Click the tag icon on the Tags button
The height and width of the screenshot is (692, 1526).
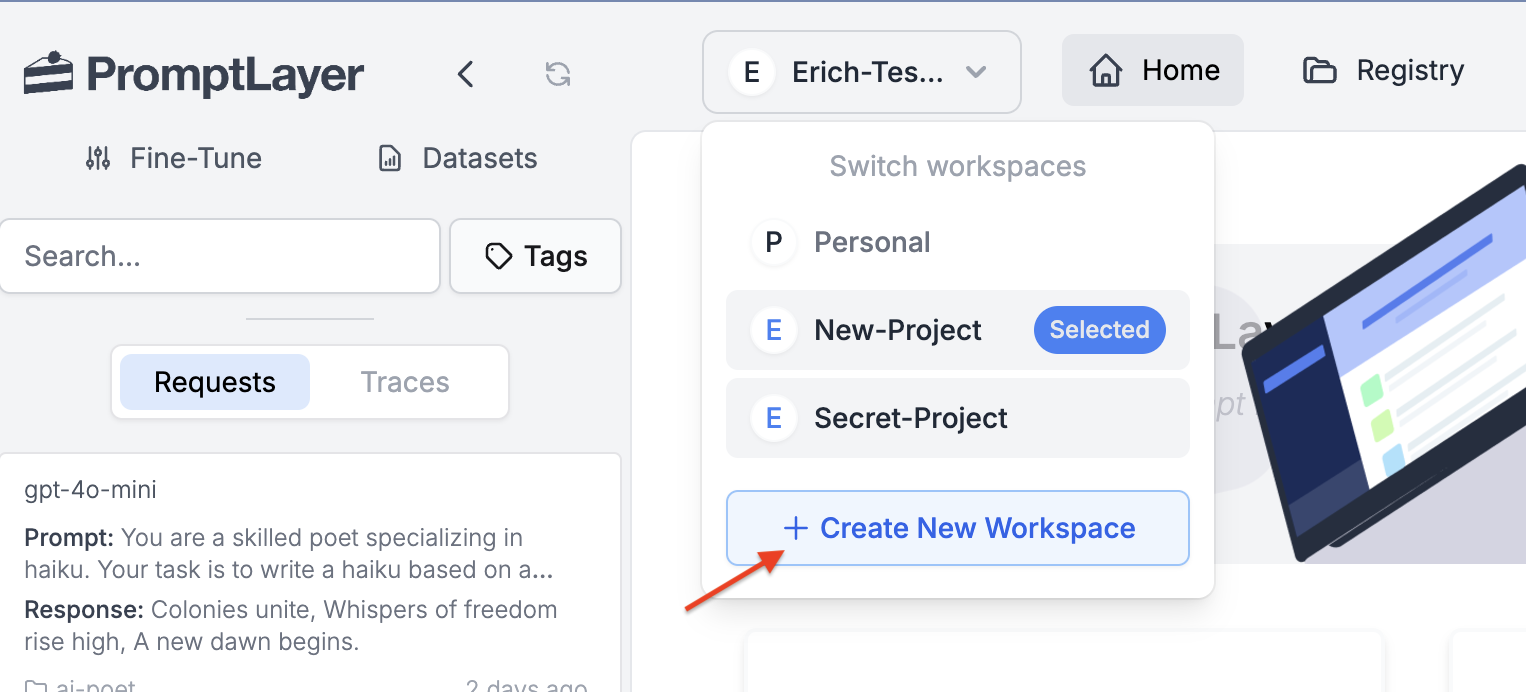(498, 257)
